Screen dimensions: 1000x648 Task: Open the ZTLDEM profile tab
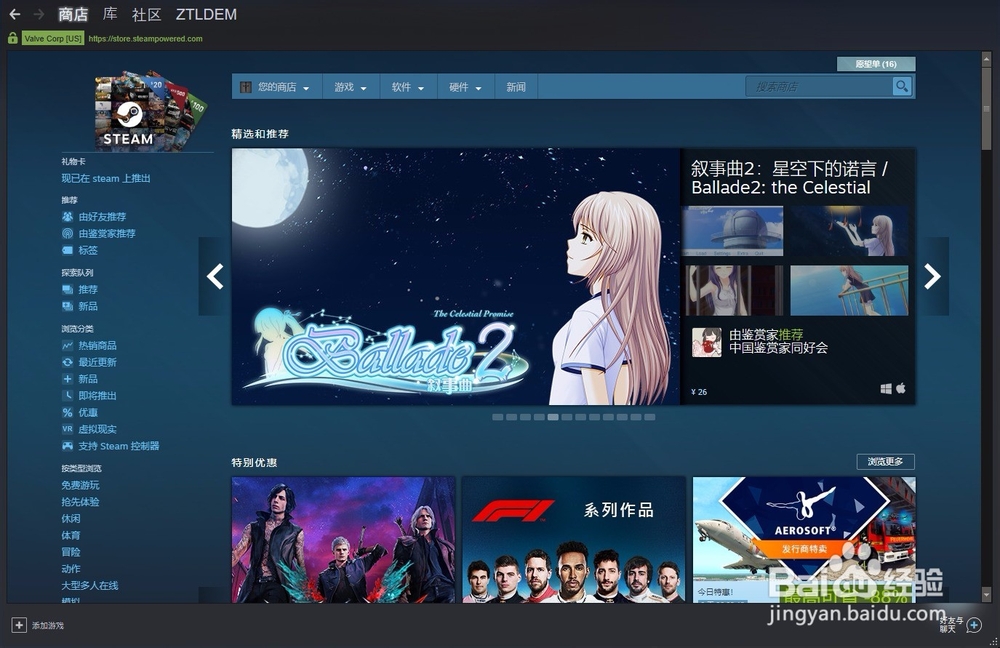[206, 14]
